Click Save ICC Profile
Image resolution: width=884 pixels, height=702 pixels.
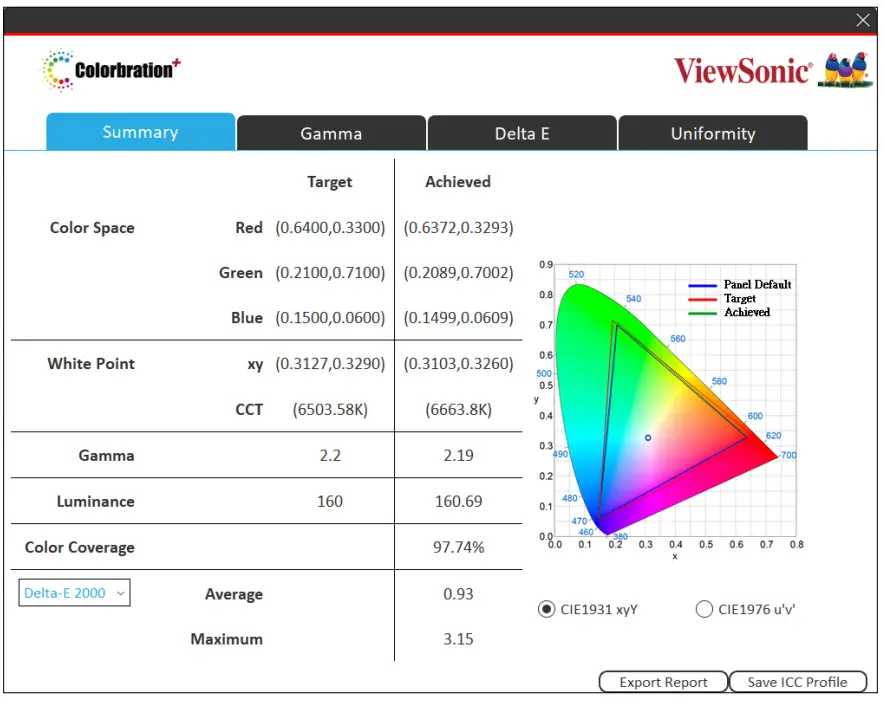pos(797,681)
